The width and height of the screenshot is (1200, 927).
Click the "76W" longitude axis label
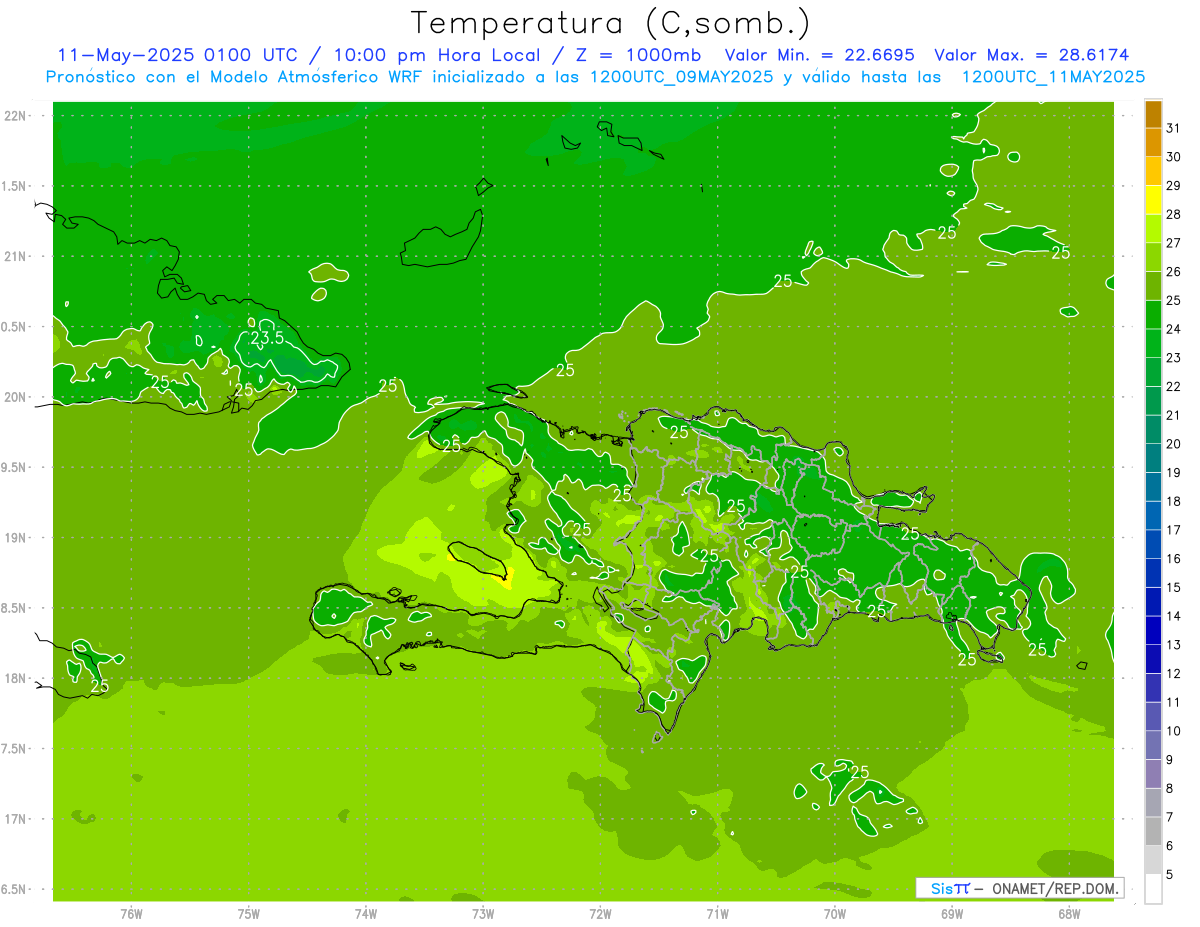(131, 914)
